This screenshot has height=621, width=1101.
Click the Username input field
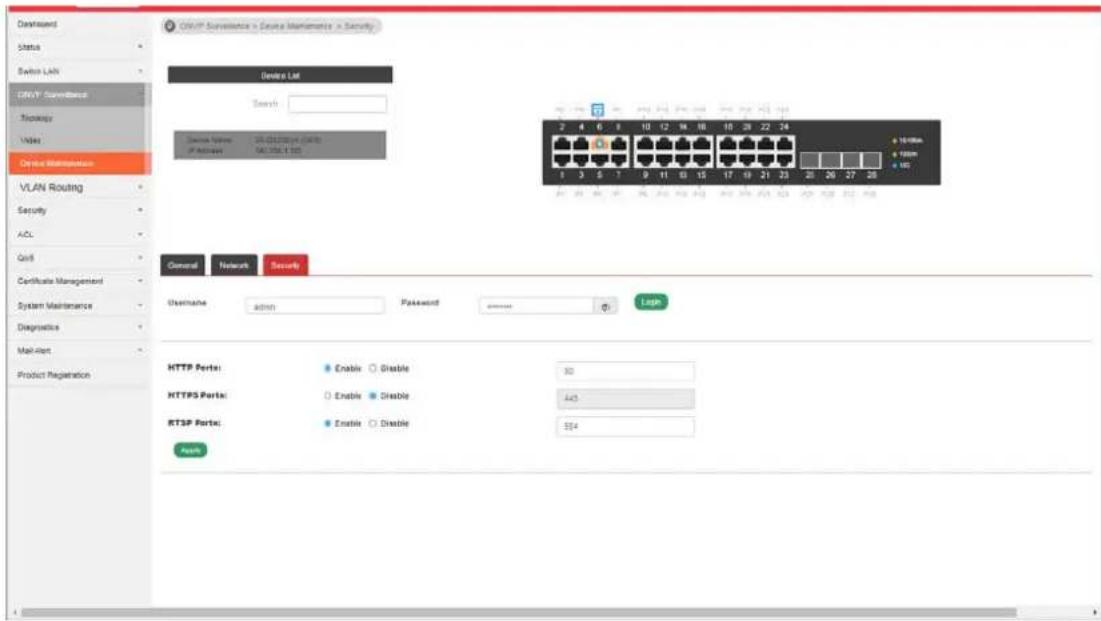[315, 306]
